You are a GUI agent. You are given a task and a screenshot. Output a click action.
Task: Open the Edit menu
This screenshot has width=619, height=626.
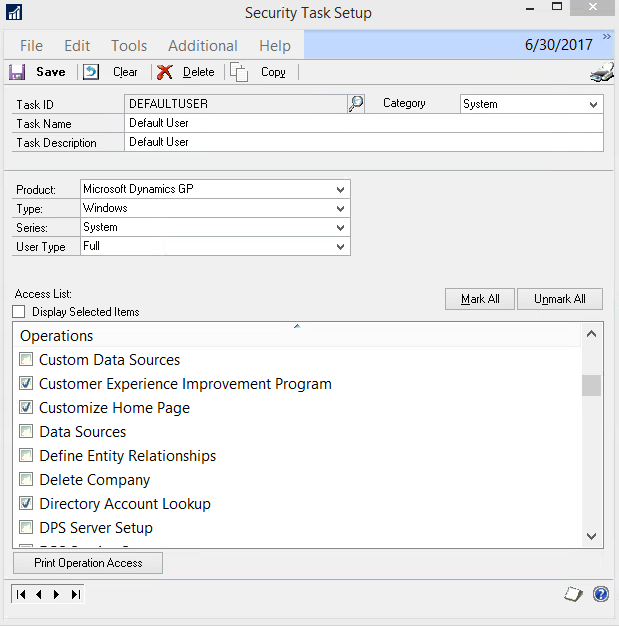coord(77,46)
